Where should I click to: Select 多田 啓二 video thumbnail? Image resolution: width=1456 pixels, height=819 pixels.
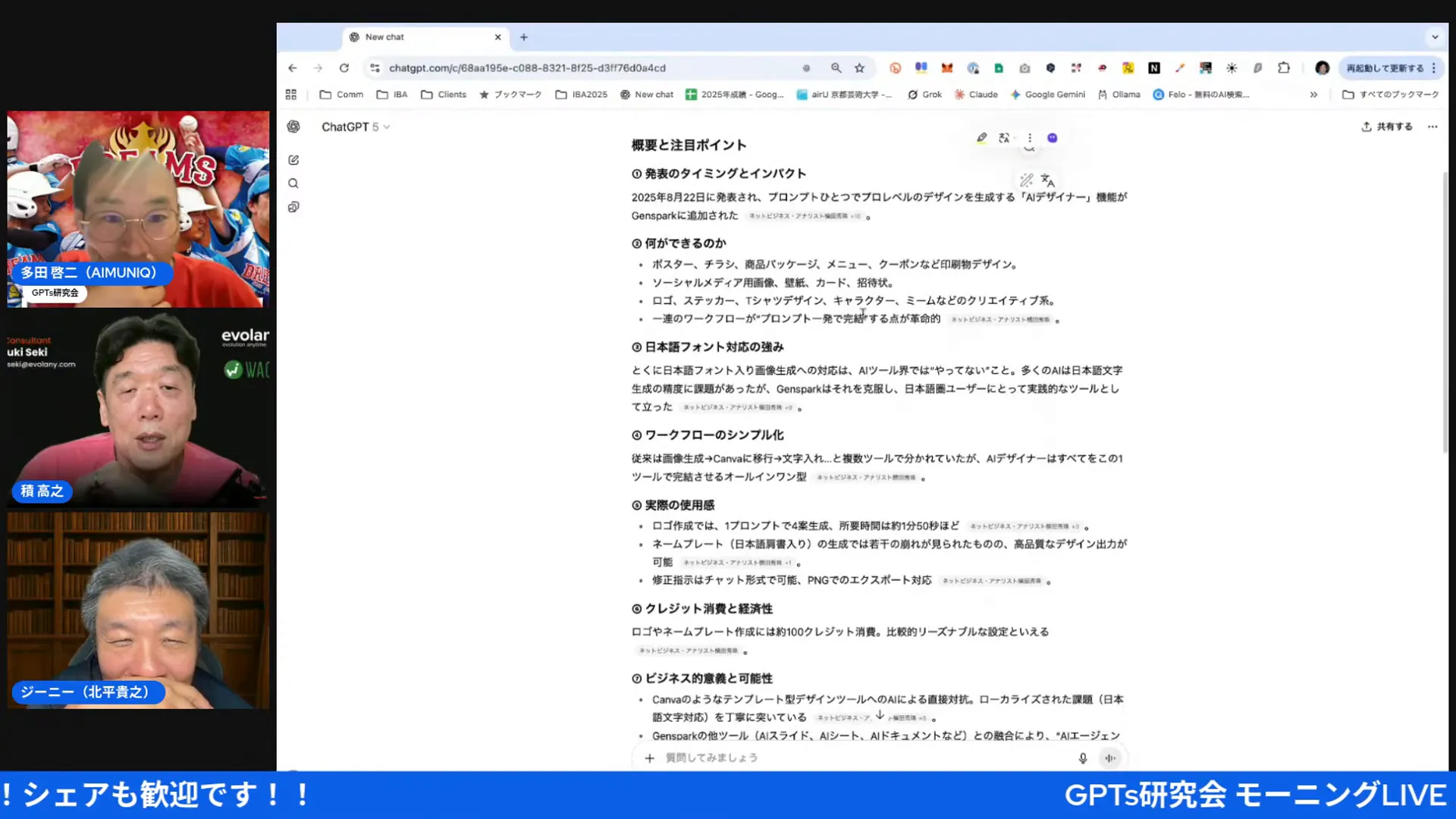point(138,209)
